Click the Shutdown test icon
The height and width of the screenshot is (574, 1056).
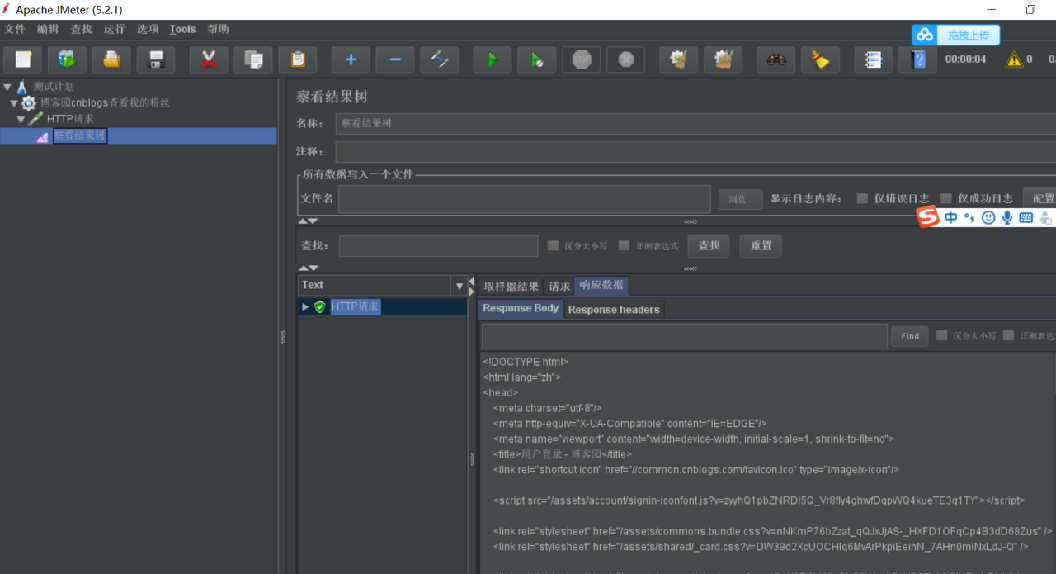pyautogui.click(x=626, y=59)
